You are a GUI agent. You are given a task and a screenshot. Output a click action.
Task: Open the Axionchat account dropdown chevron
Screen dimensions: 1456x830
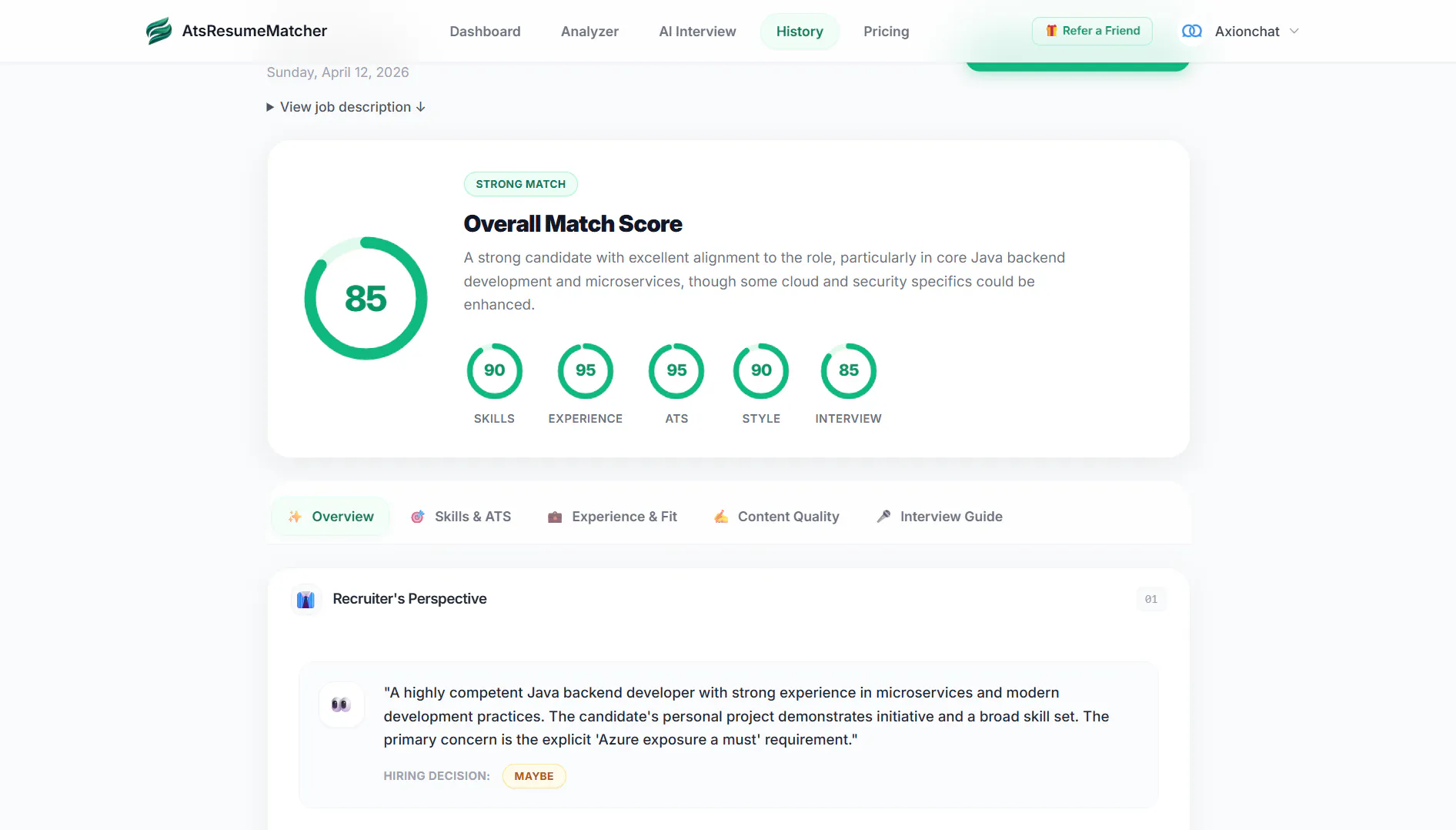(x=1294, y=31)
